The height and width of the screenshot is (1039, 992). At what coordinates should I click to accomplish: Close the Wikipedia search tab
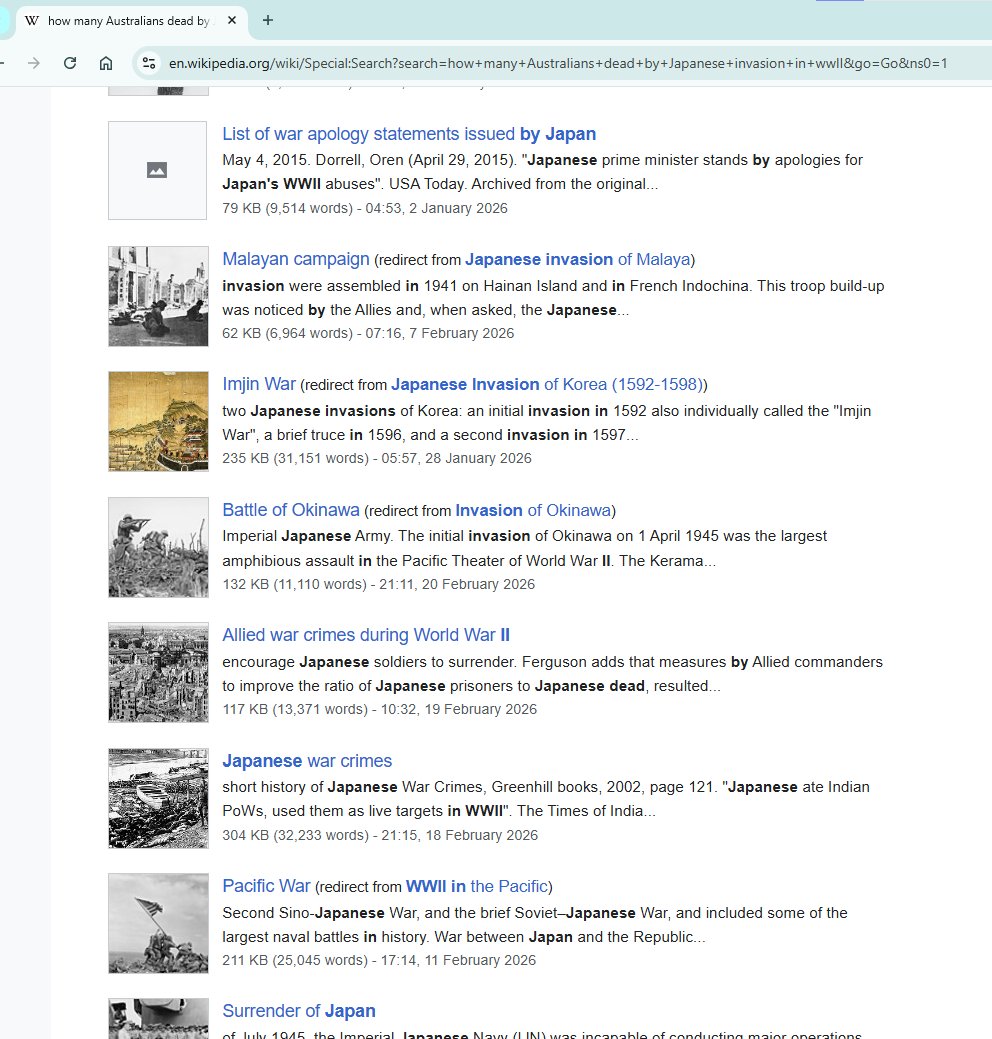pyautogui.click(x=232, y=21)
